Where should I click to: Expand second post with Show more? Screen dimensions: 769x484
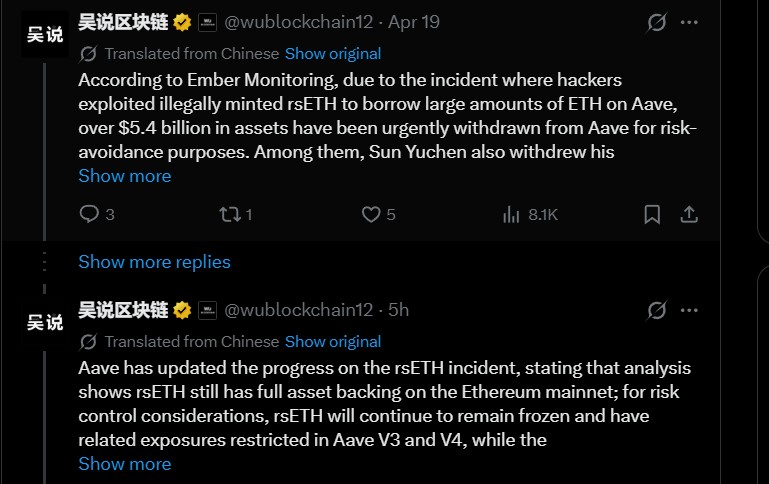point(124,464)
